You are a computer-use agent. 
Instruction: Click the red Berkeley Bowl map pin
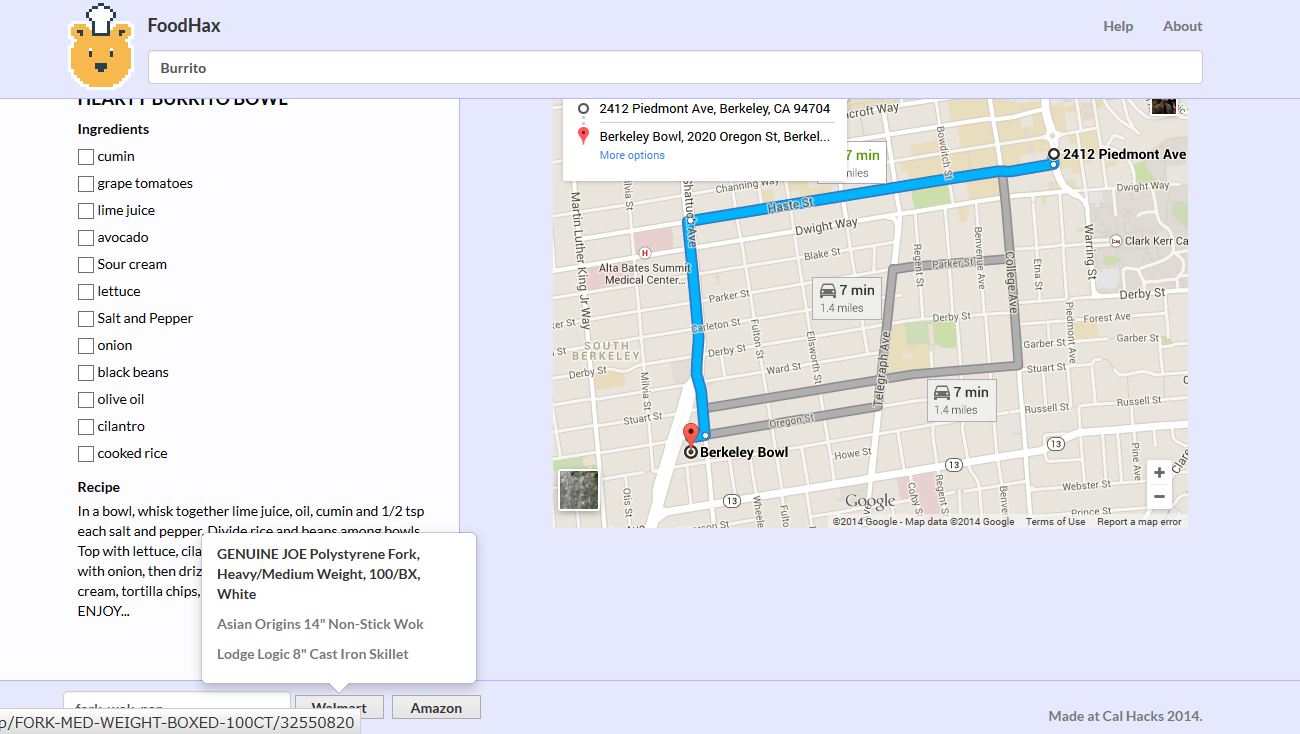690,435
